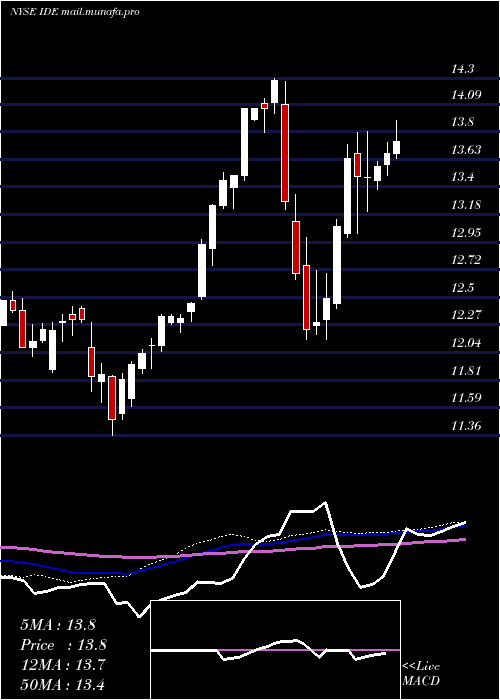500x700 pixels.
Task: Click the 5MA : 13.8 legend text
Action: (58, 625)
